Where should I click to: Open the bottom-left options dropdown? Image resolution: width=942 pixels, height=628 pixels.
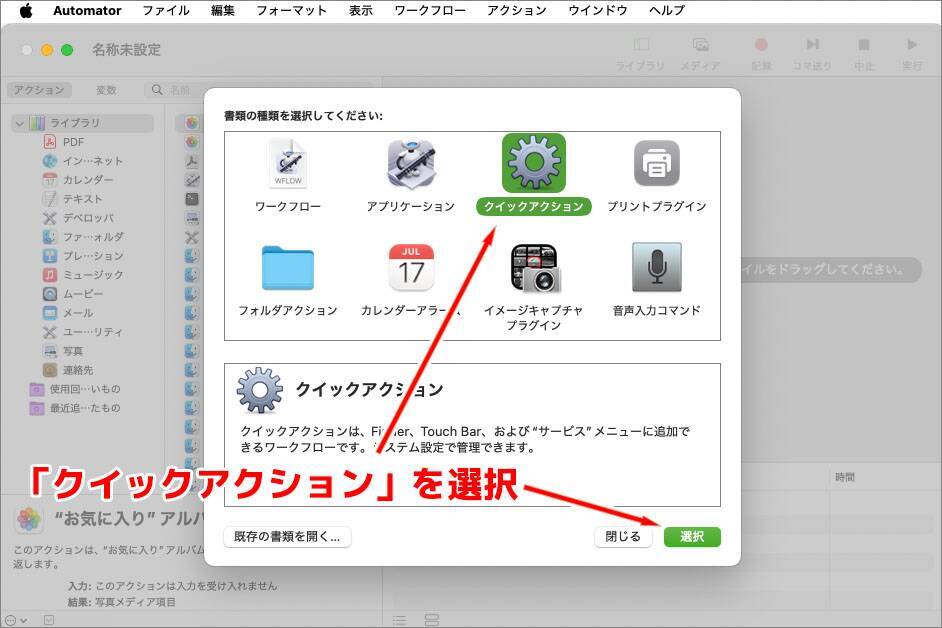17,620
